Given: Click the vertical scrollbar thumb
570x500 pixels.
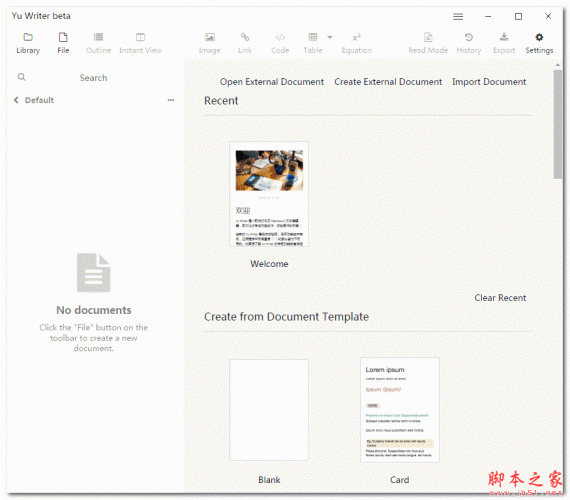Looking at the screenshot, I should click(x=558, y=124).
